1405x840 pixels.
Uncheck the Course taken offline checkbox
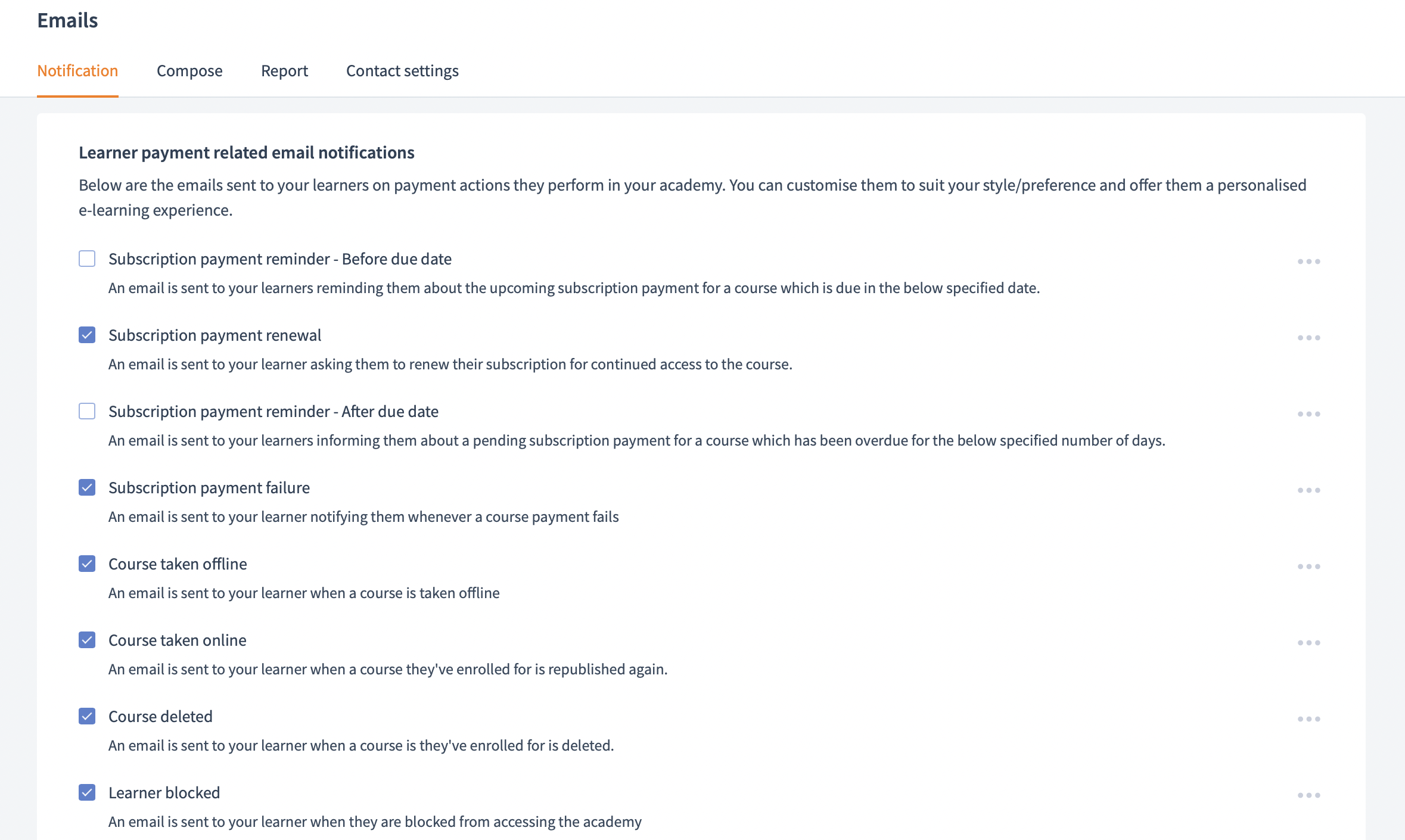point(87,564)
